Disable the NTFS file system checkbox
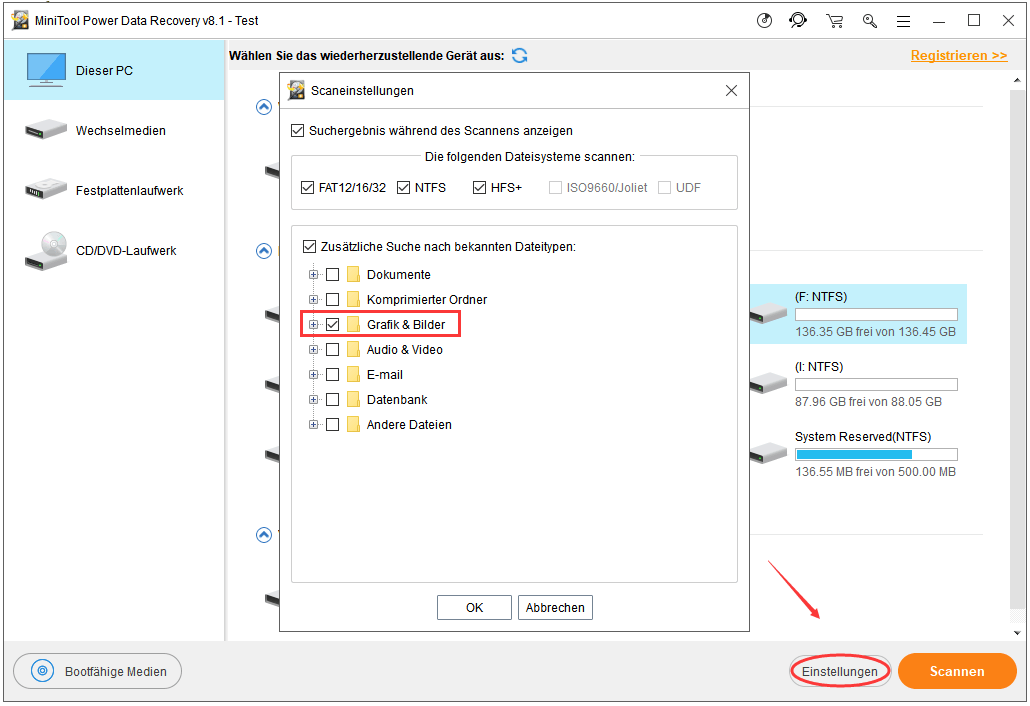The width and height of the screenshot is (1030, 706). coord(404,188)
